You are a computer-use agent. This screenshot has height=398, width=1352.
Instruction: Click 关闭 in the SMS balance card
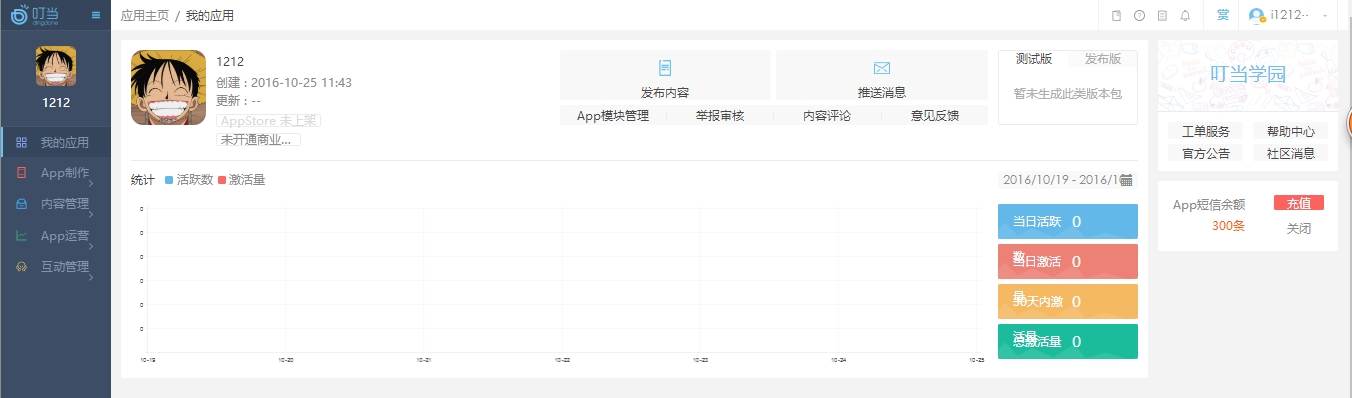pos(1299,228)
